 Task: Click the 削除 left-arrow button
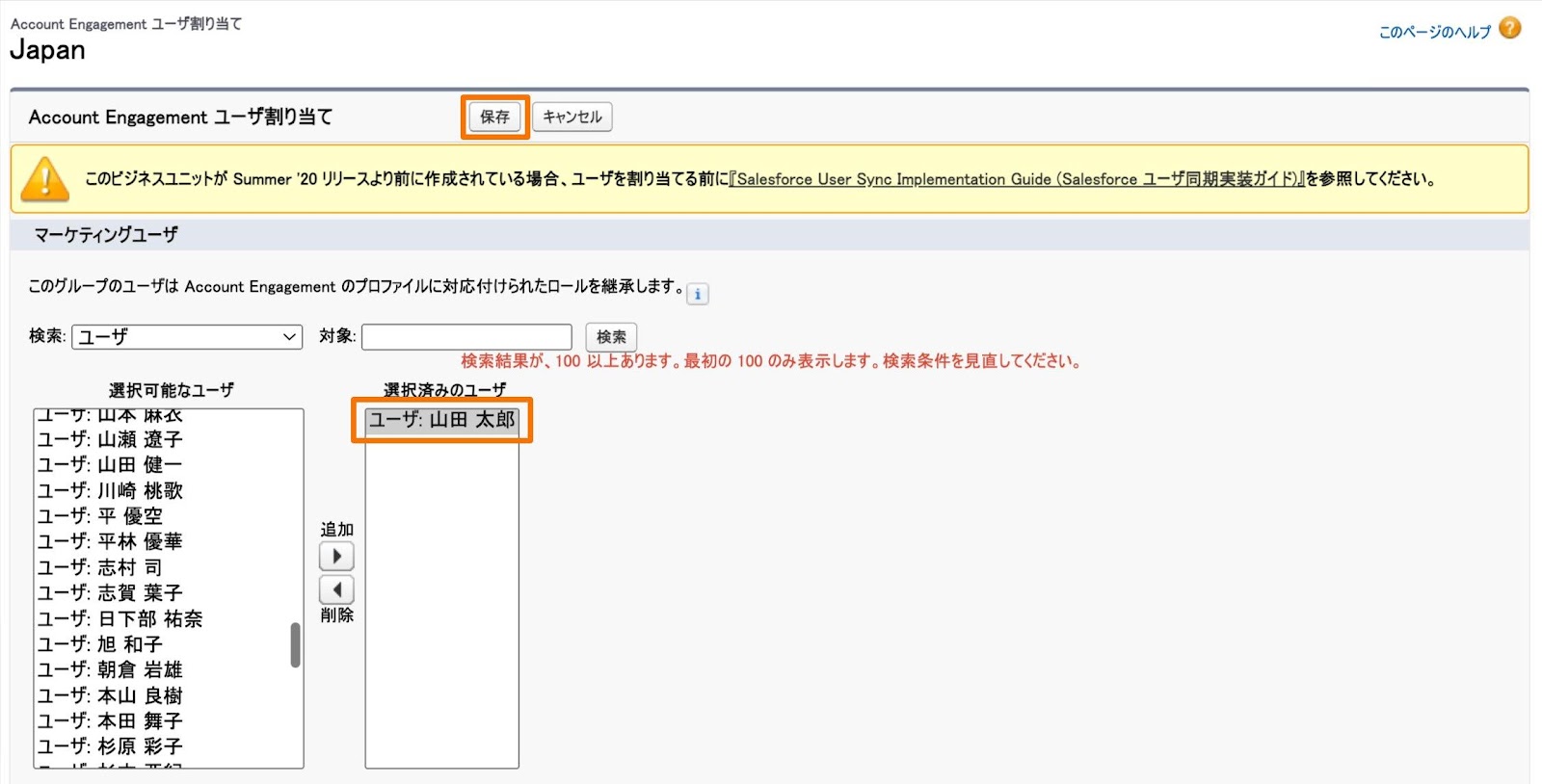click(x=336, y=589)
